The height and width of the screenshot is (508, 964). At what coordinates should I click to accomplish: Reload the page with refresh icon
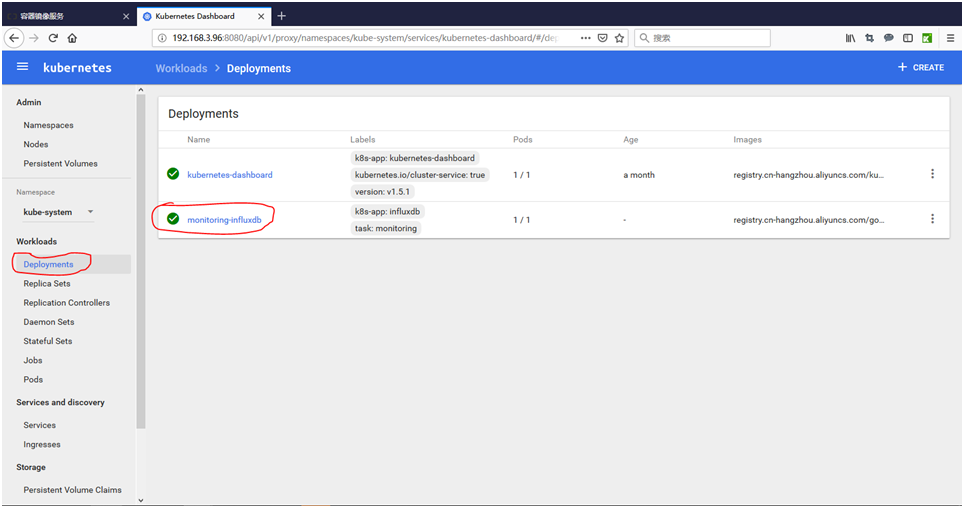53,38
